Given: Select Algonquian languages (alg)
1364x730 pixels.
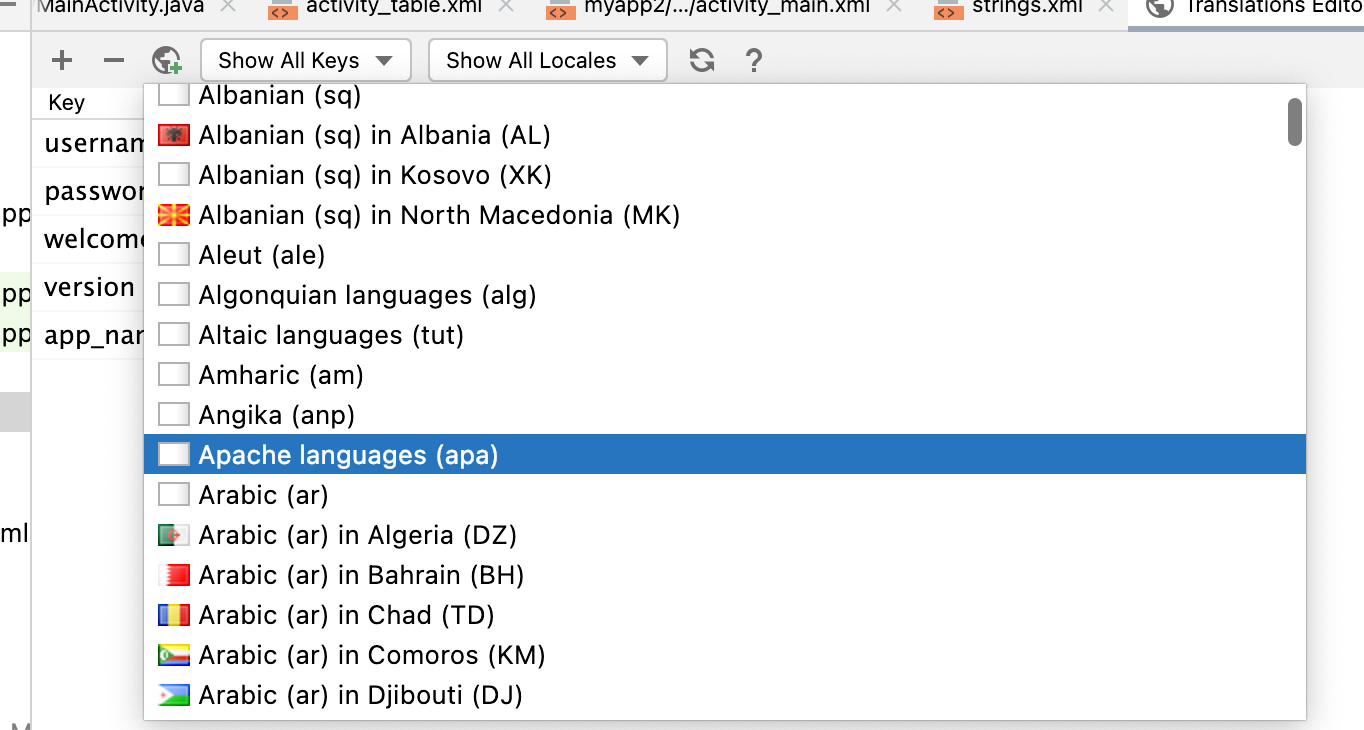Looking at the screenshot, I should (x=725, y=295).
